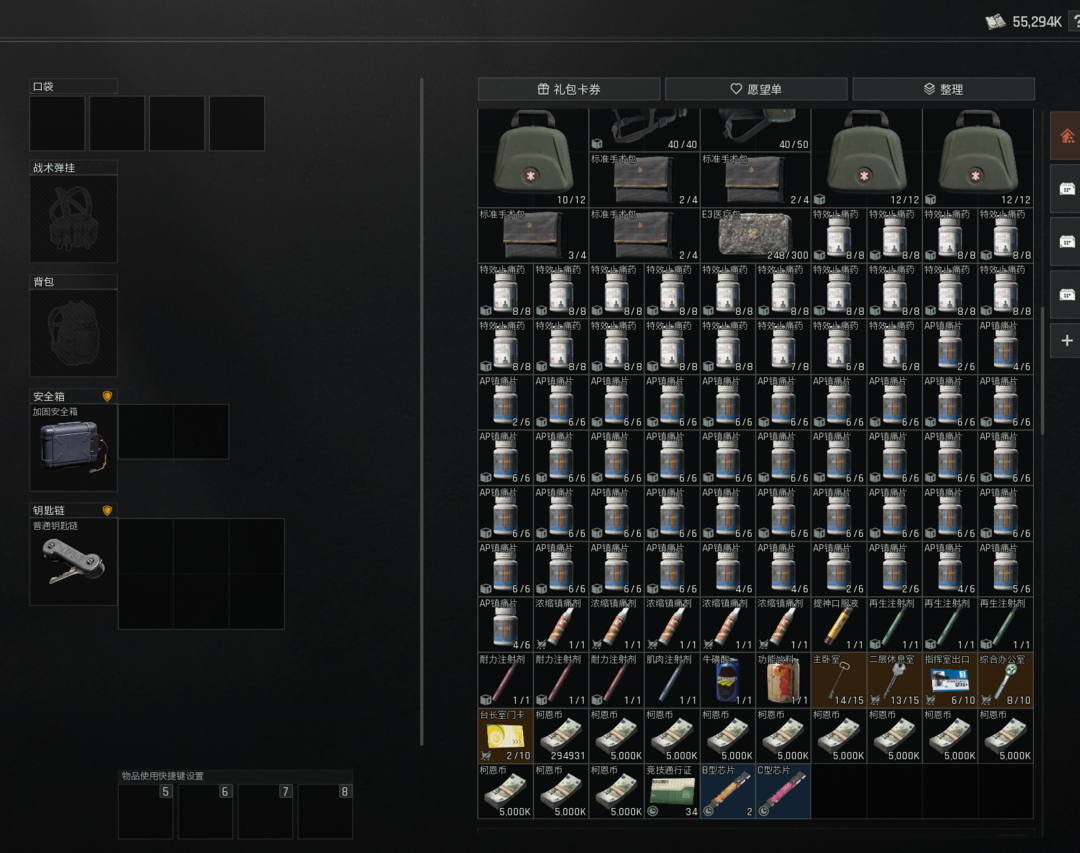The height and width of the screenshot is (853, 1080).
Task: Select the AP镇痛片 bottle with 5/6
Action: [1006, 568]
